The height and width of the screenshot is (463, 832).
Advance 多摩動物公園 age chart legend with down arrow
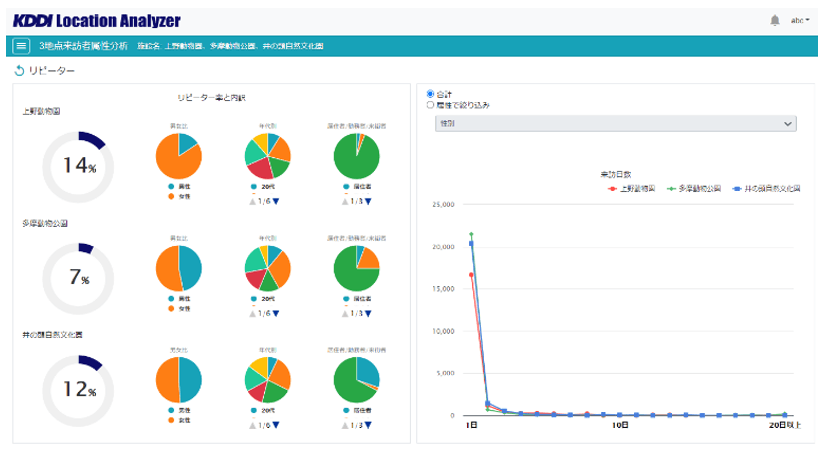(275, 313)
